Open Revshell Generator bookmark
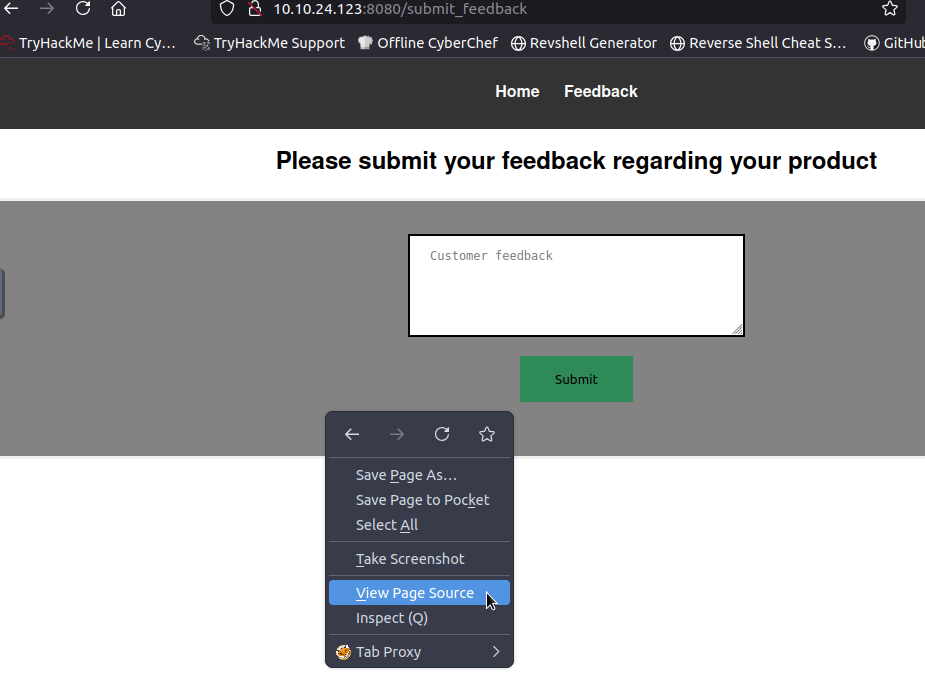The height and width of the screenshot is (683, 925). click(x=584, y=43)
